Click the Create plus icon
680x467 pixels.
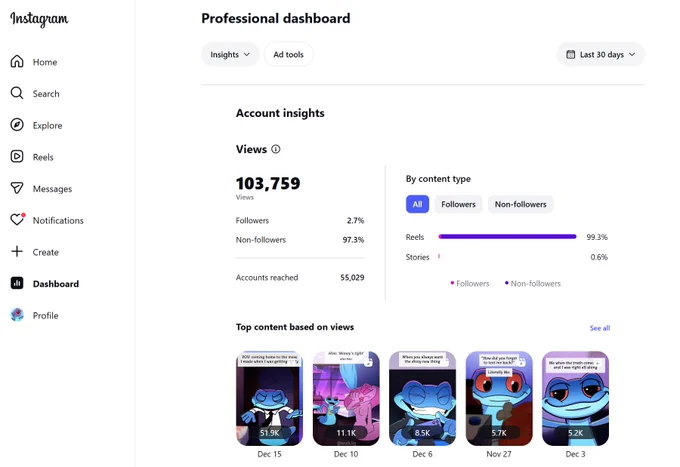pyautogui.click(x=17, y=251)
